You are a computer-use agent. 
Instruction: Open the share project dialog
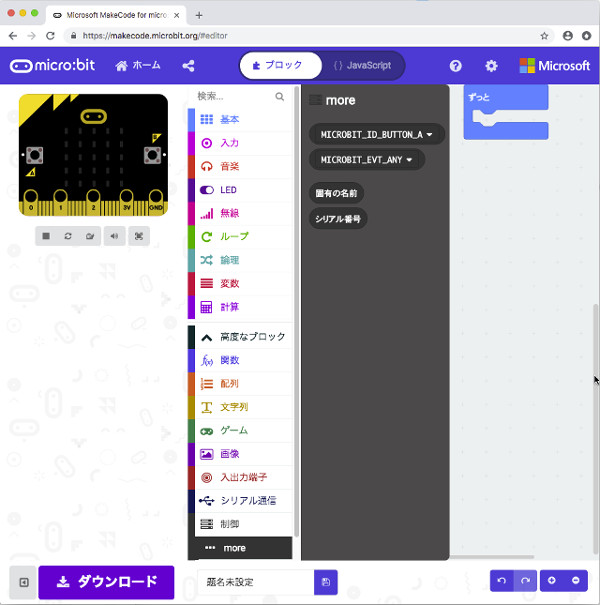pyautogui.click(x=188, y=66)
